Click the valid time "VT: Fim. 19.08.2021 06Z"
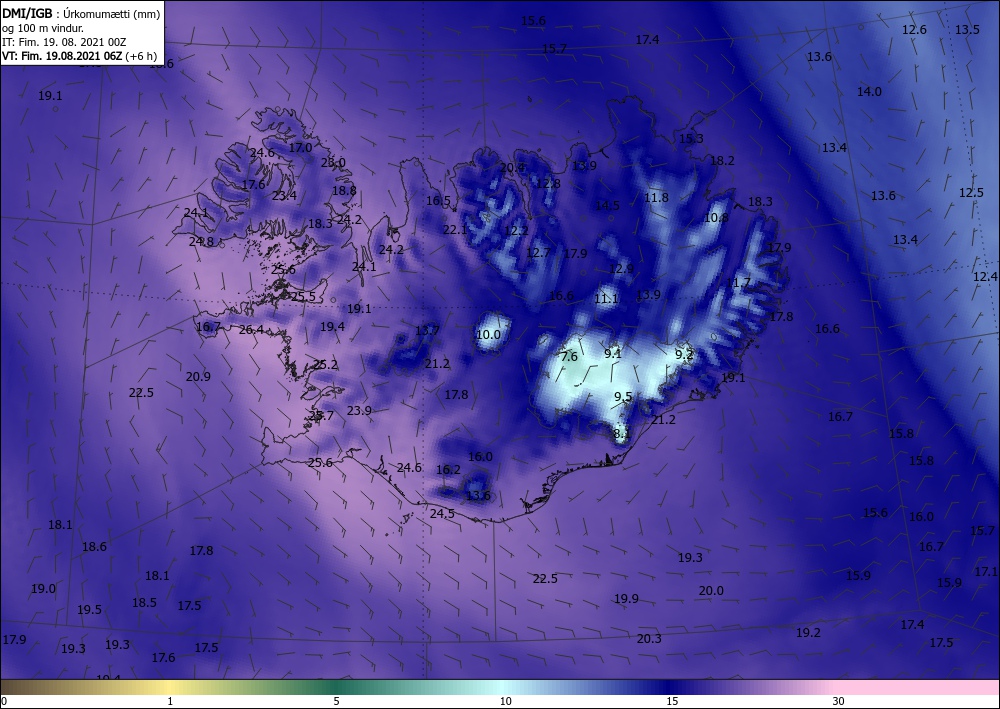1000x709 pixels. pos(62,56)
